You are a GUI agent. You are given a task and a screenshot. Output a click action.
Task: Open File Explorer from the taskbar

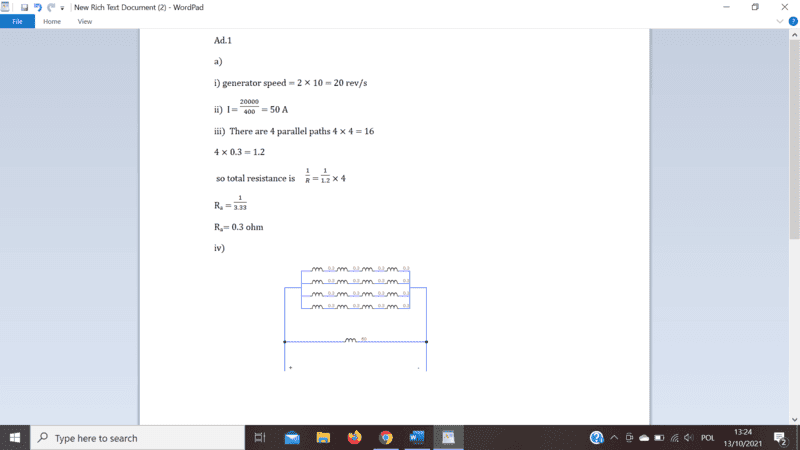(323, 438)
